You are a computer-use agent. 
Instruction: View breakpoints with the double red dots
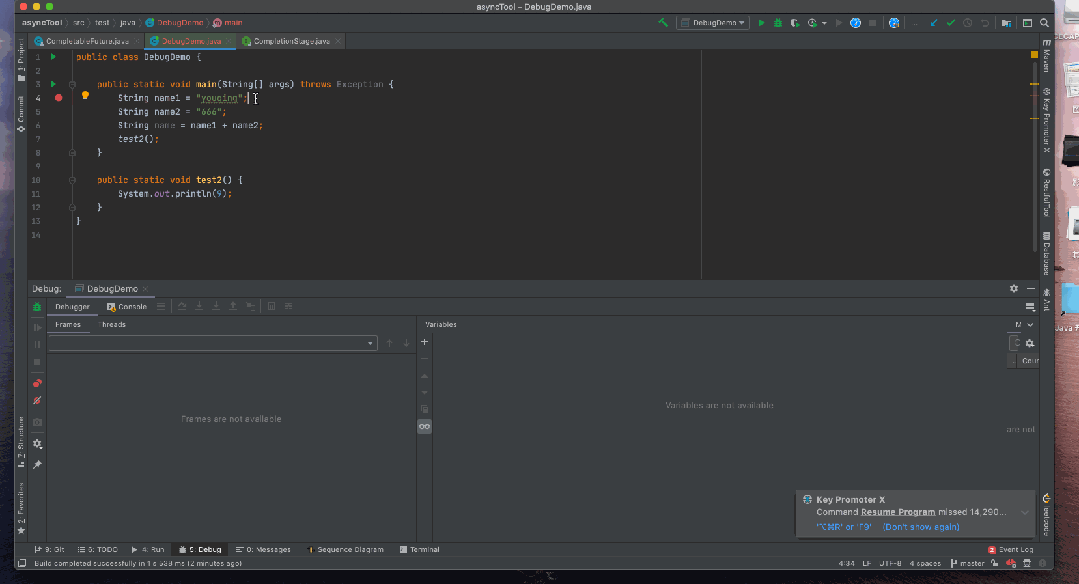click(37, 383)
